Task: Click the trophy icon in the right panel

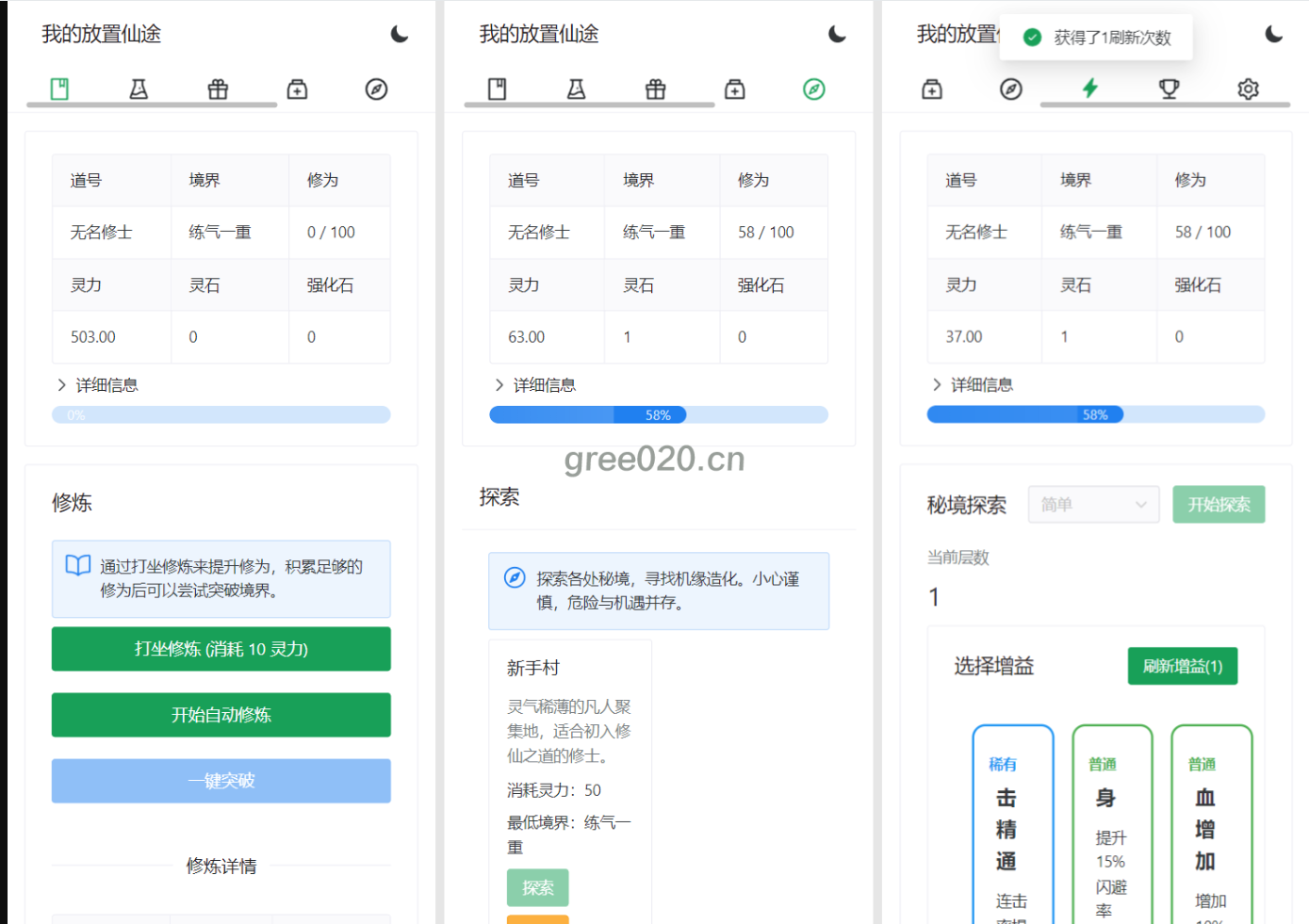Action: click(x=1169, y=89)
